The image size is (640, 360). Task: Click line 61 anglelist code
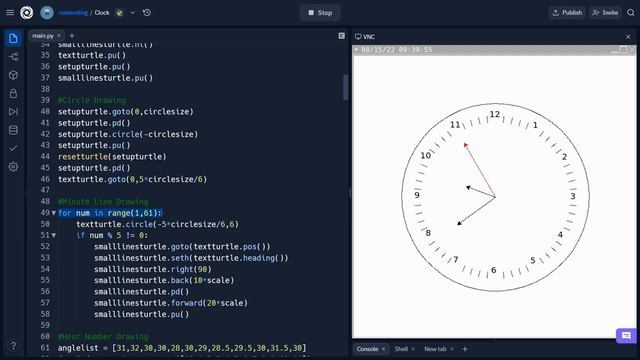(x=182, y=348)
